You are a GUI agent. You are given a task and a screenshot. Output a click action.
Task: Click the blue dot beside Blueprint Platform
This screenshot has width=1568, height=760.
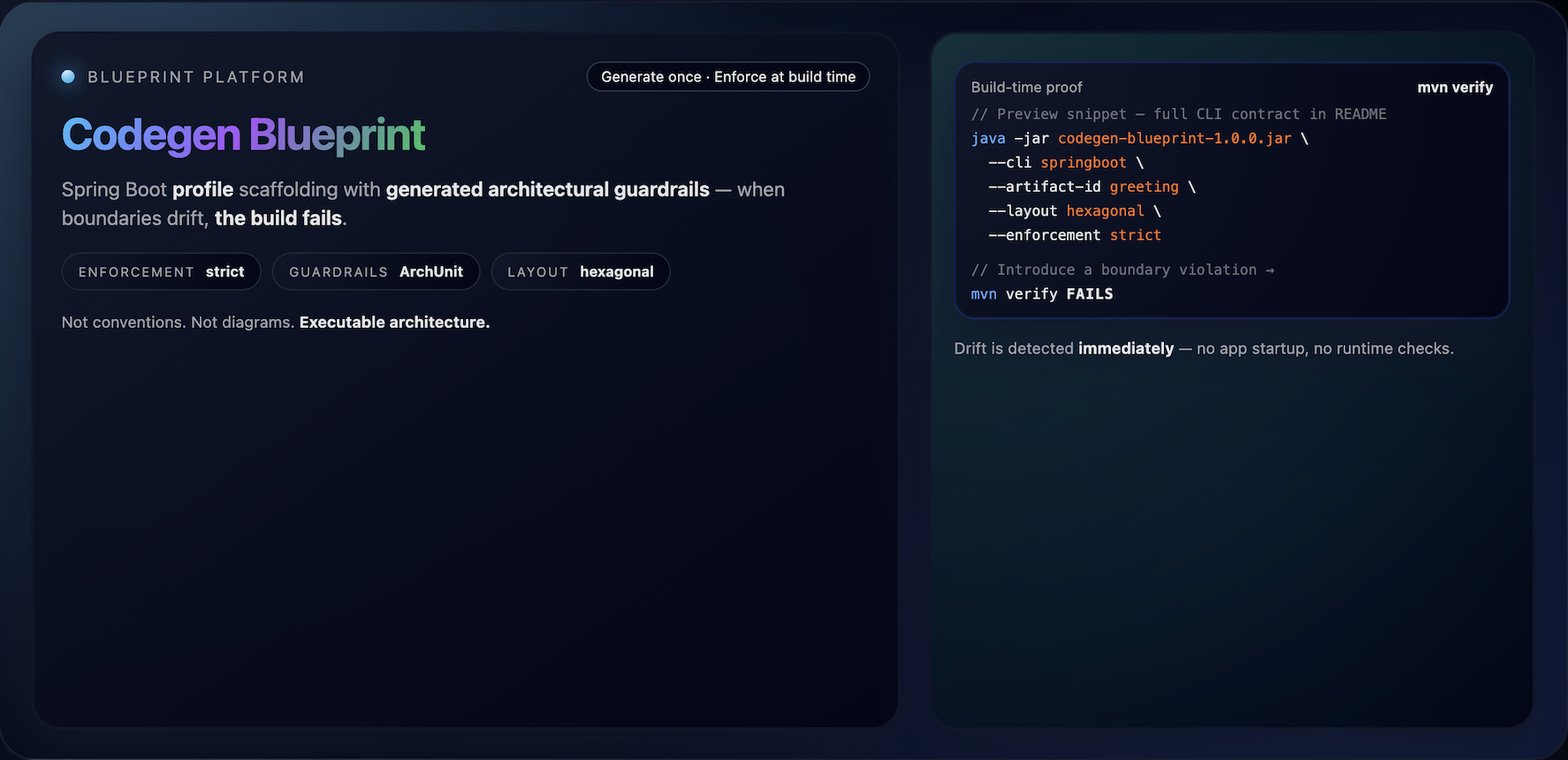coord(68,77)
